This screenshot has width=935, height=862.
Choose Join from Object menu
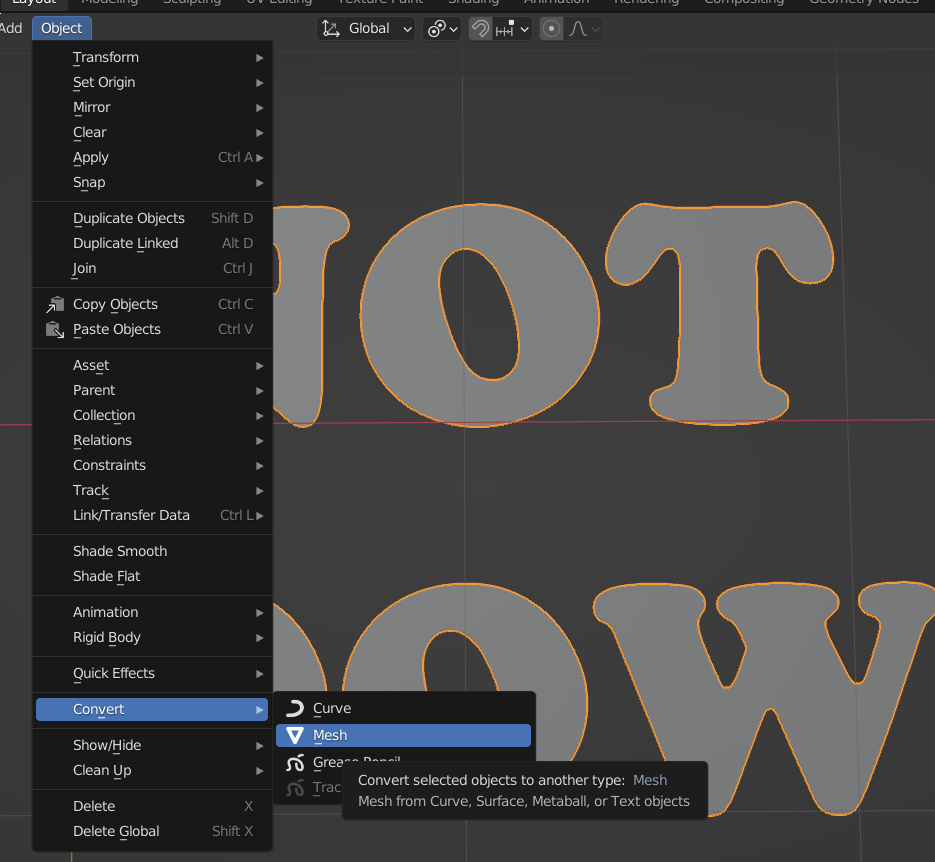tap(152, 268)
